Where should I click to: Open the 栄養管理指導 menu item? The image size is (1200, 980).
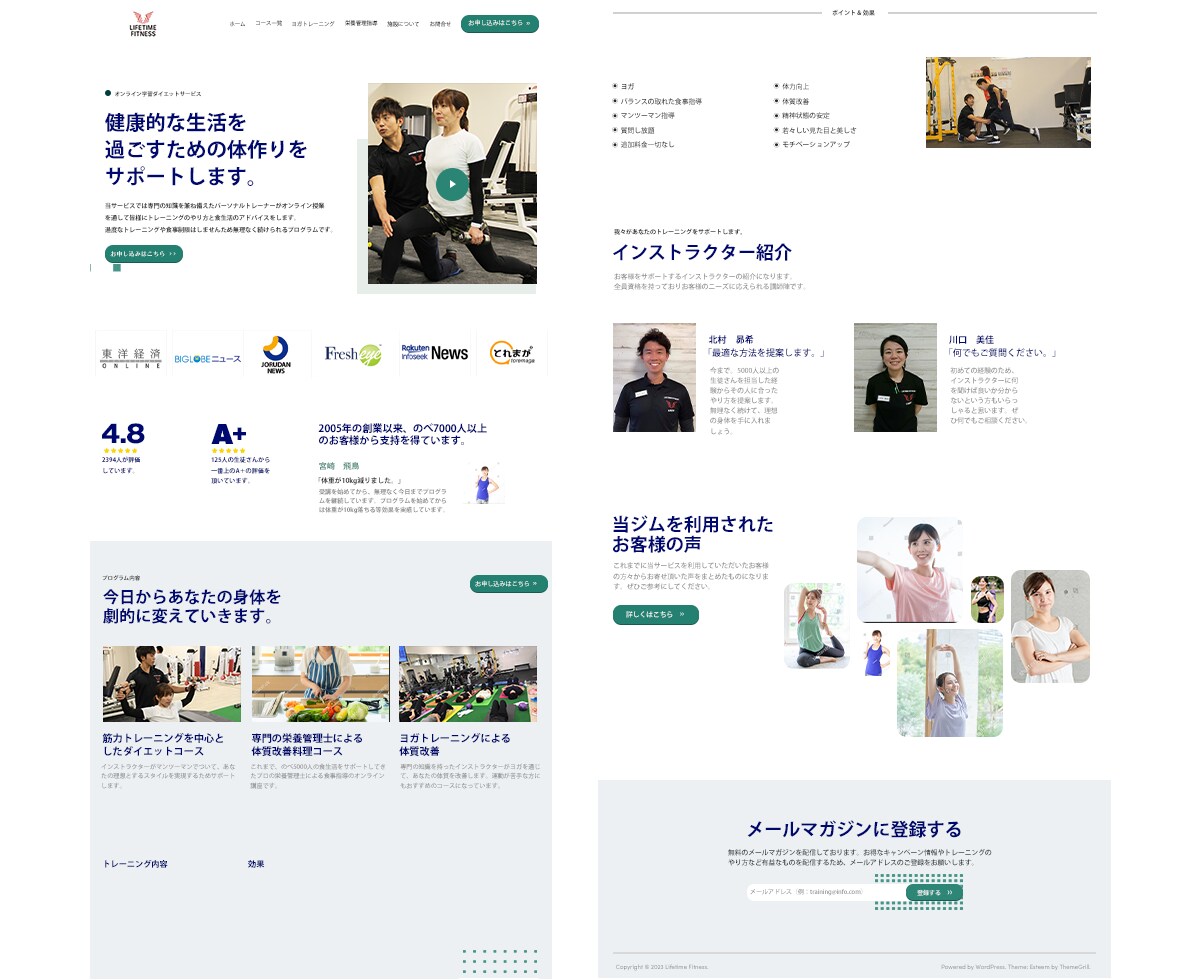click(361, 23)
